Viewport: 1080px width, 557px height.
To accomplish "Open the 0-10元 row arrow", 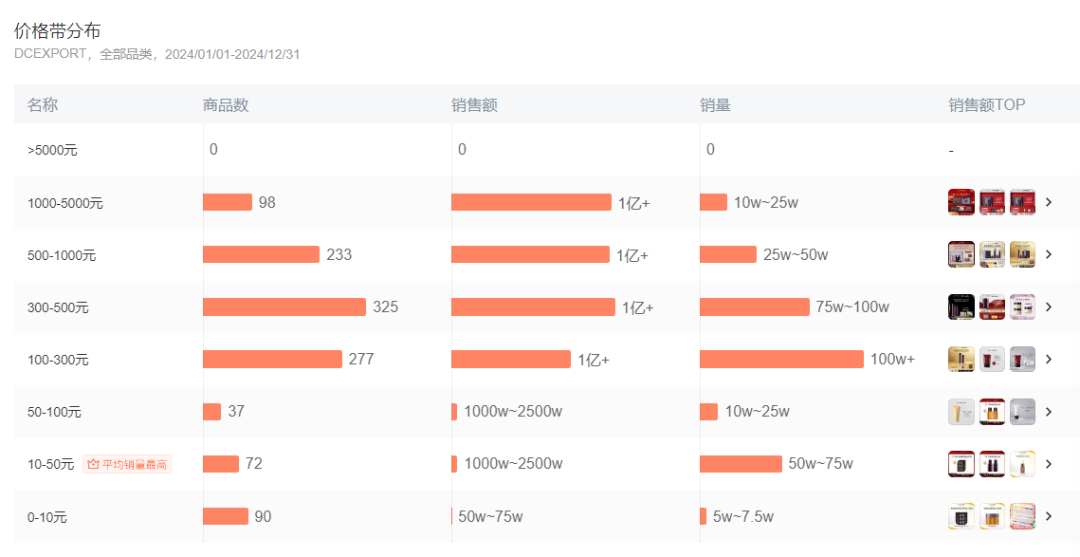I will pyautogui.click(x=1049, y=516).
